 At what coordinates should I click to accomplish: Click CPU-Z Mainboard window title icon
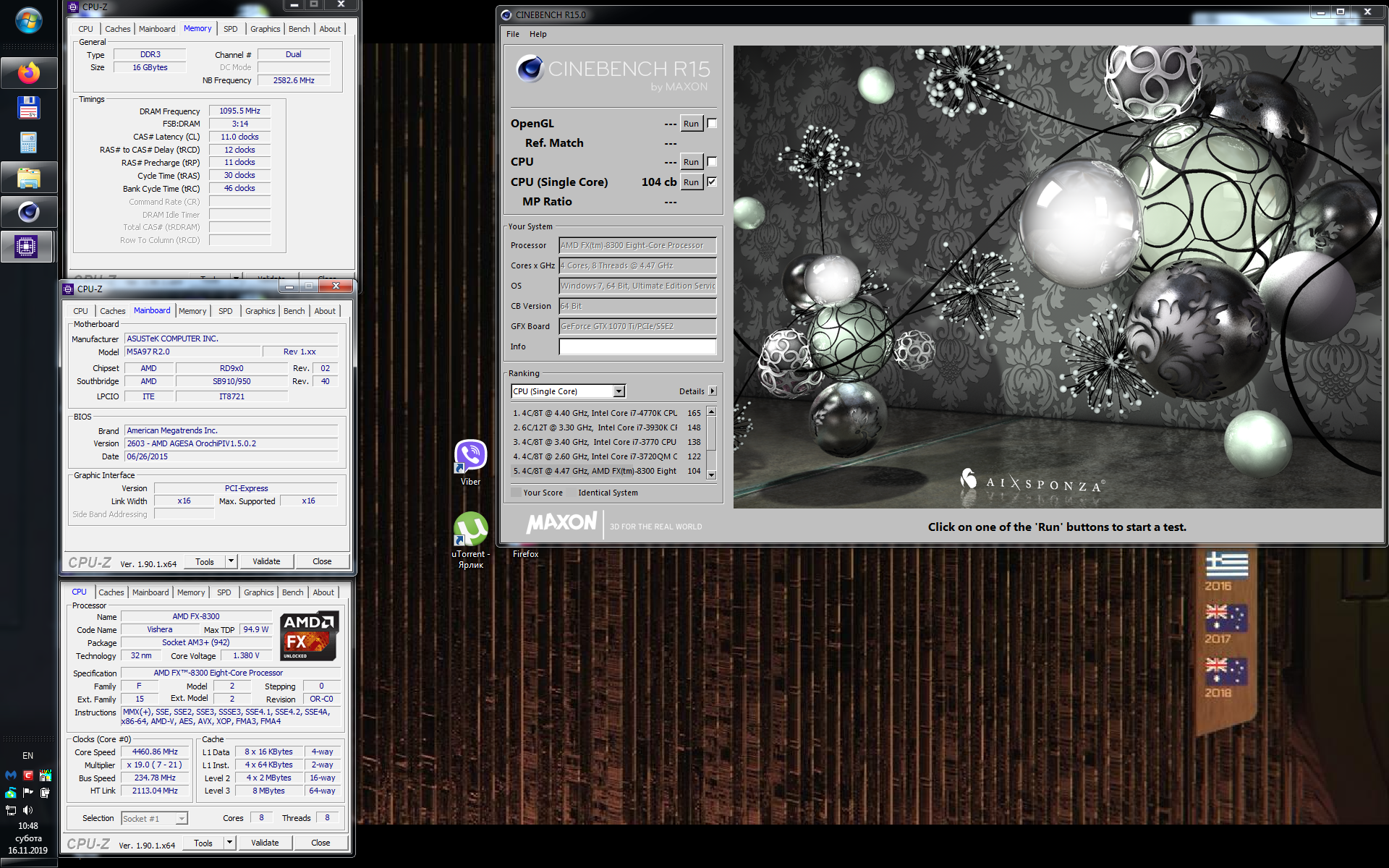tap(69, 289)
